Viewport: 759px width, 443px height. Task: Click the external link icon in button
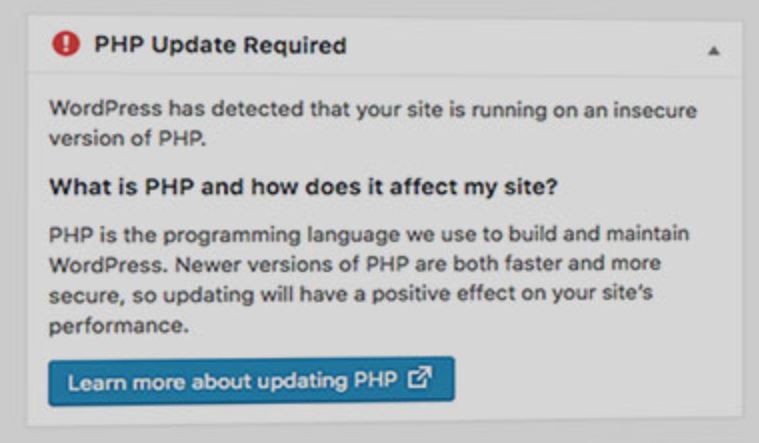(x=419, y=378)
